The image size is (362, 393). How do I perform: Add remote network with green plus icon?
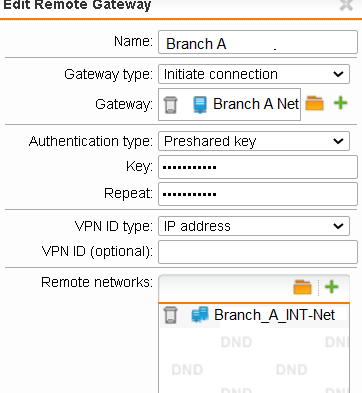pos(332,287)
